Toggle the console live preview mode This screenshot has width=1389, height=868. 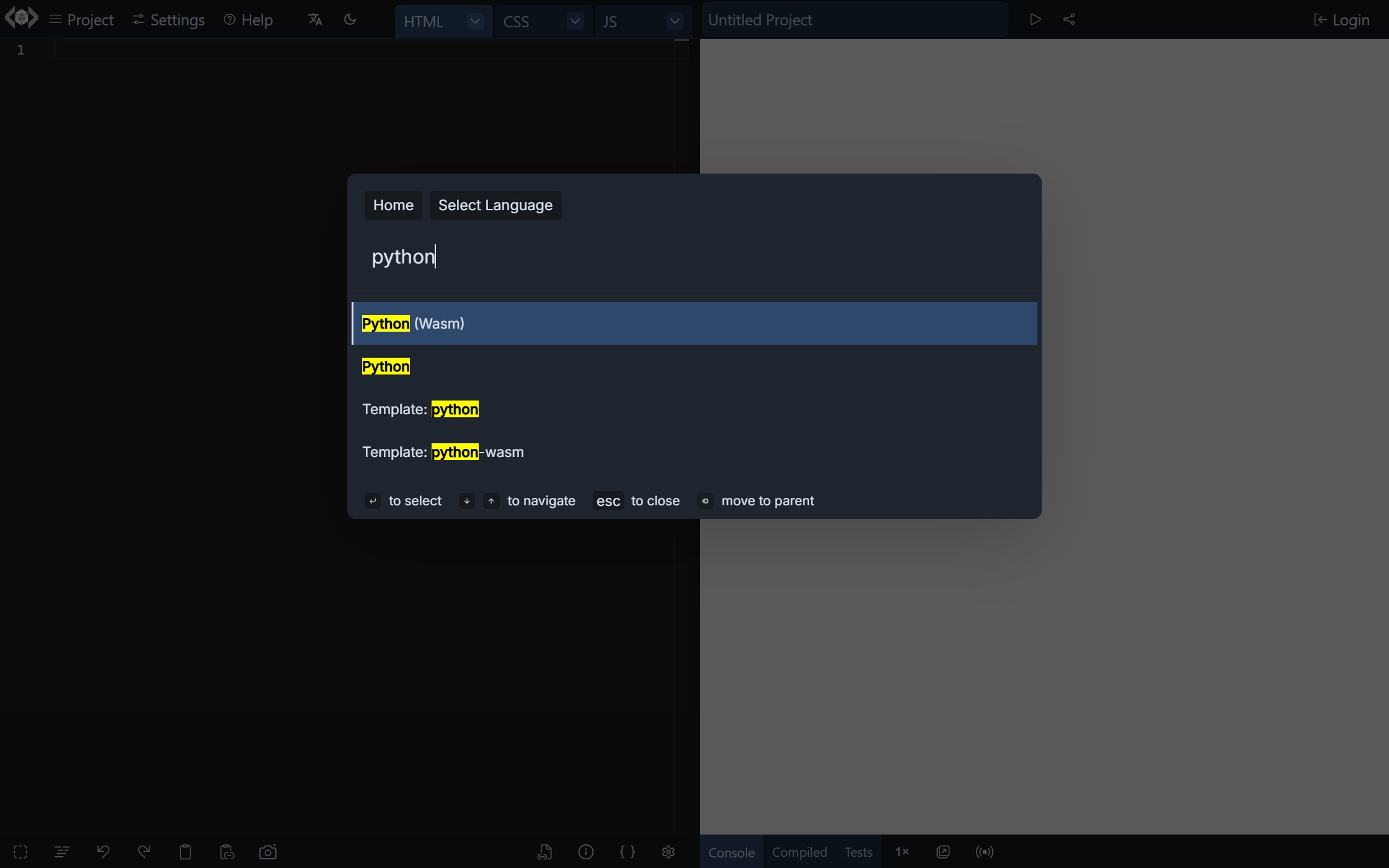tap(985, 852)
